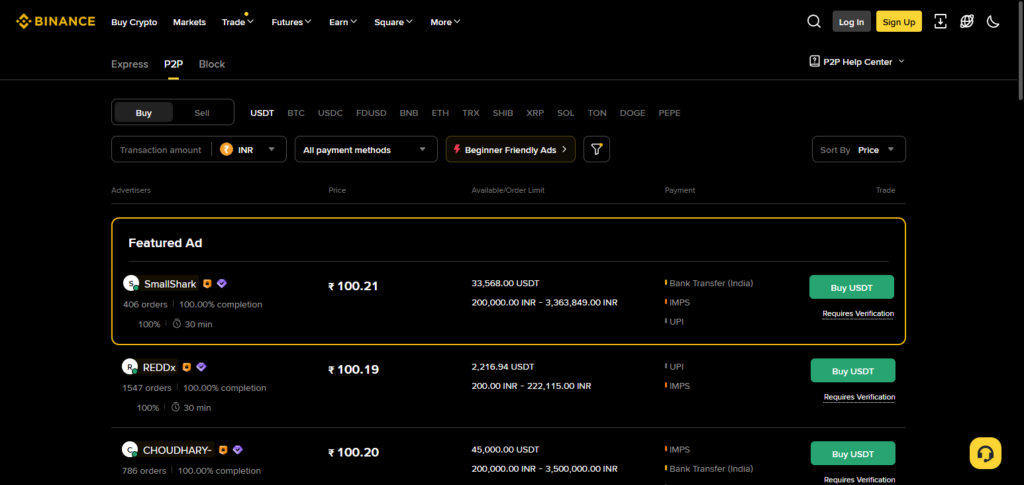Toggle dark mode moon icon
1024x485 pixels.
[x=993, y=22]
